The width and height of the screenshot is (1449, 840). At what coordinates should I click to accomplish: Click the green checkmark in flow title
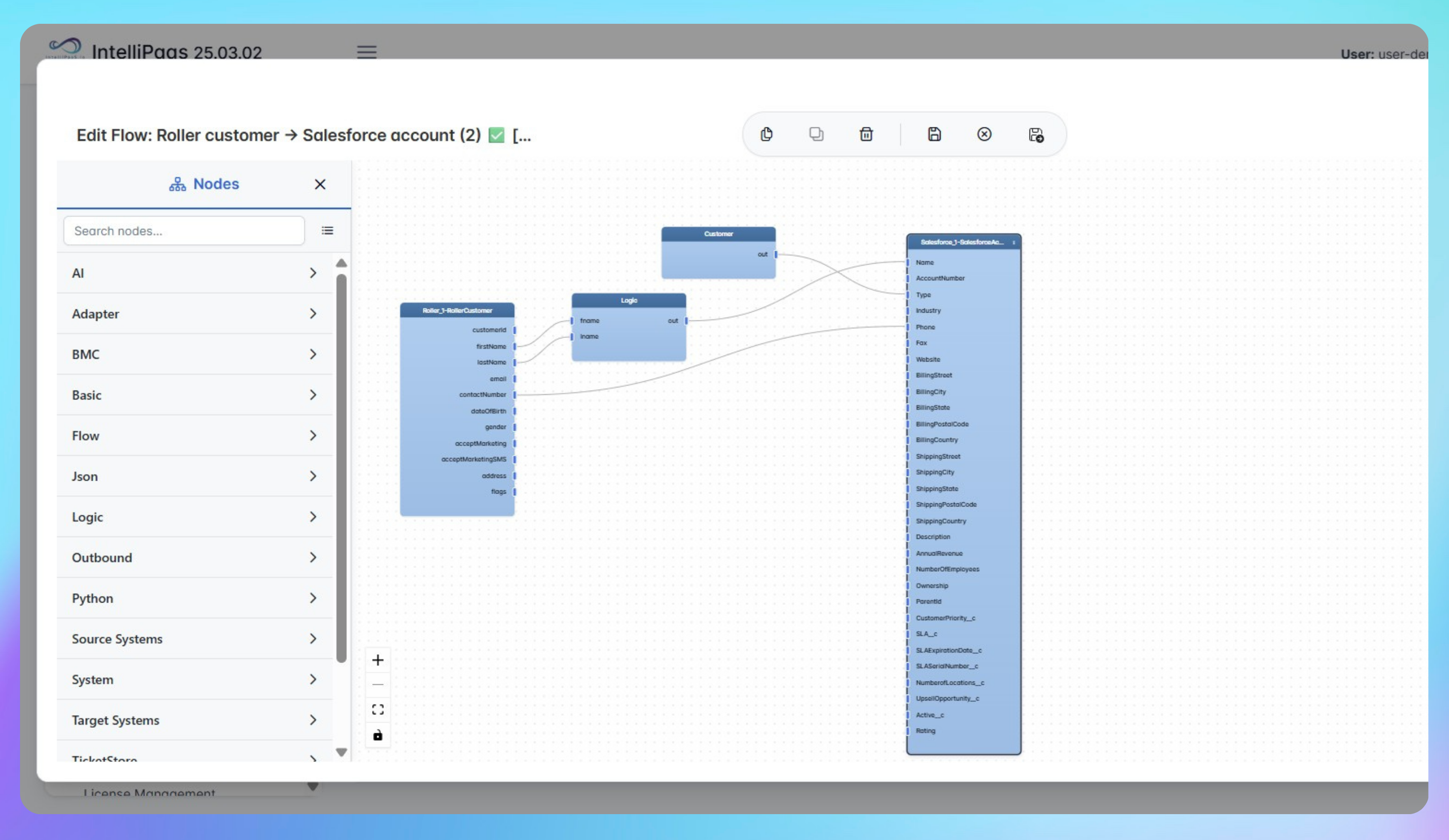[496, 135]
